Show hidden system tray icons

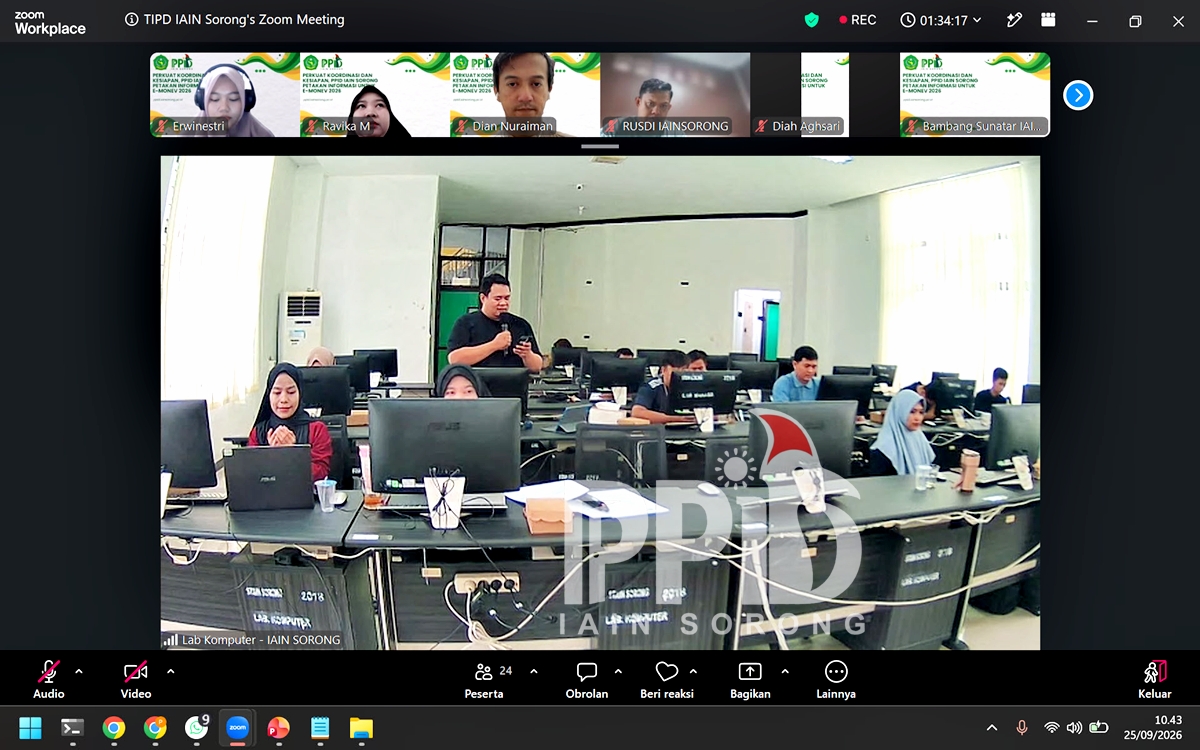992,728
